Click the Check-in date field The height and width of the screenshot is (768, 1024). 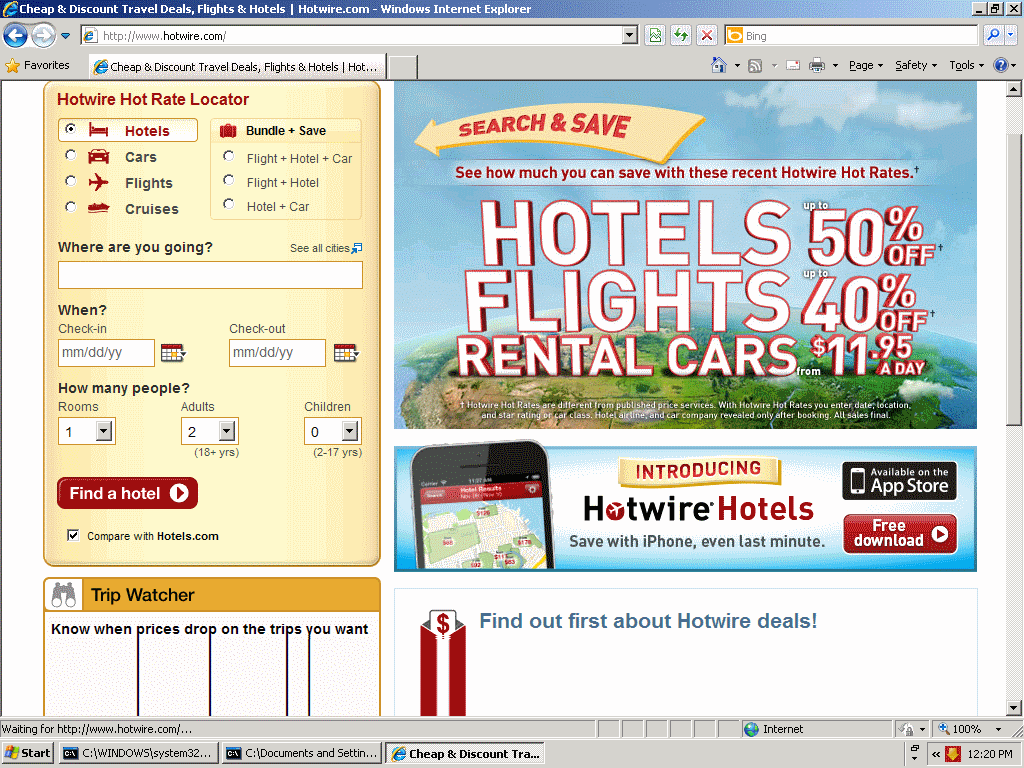tap(106, 353)
